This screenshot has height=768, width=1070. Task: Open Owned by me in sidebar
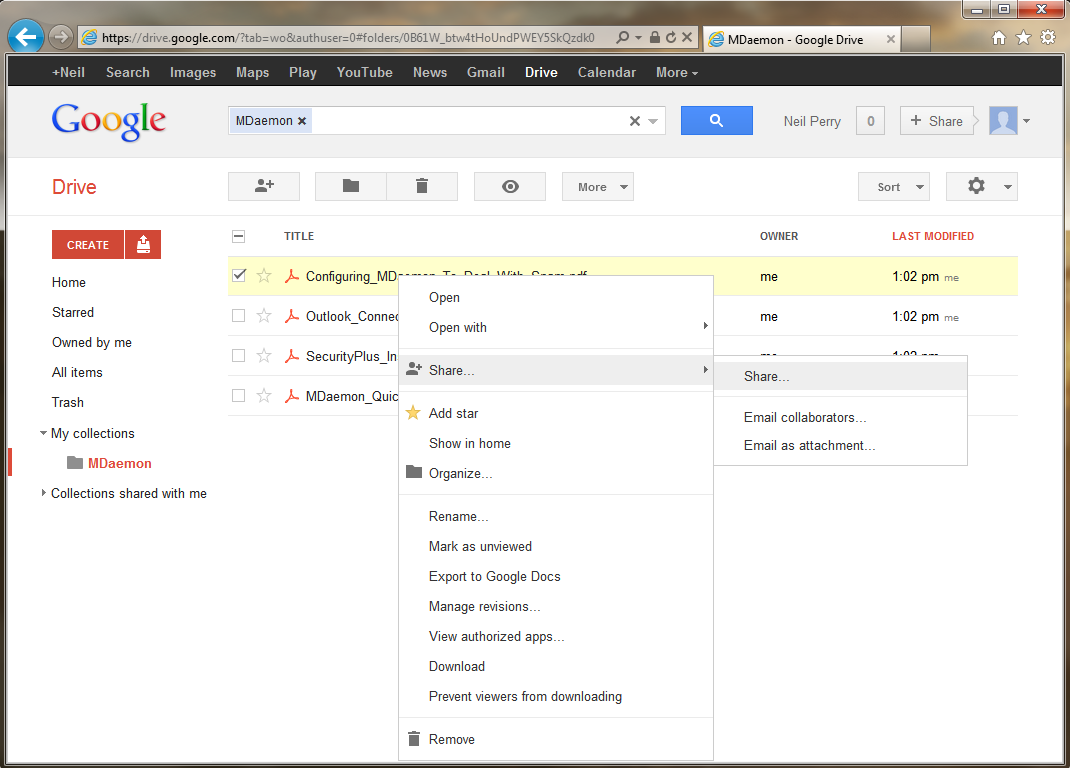click(x=91, y=342)
